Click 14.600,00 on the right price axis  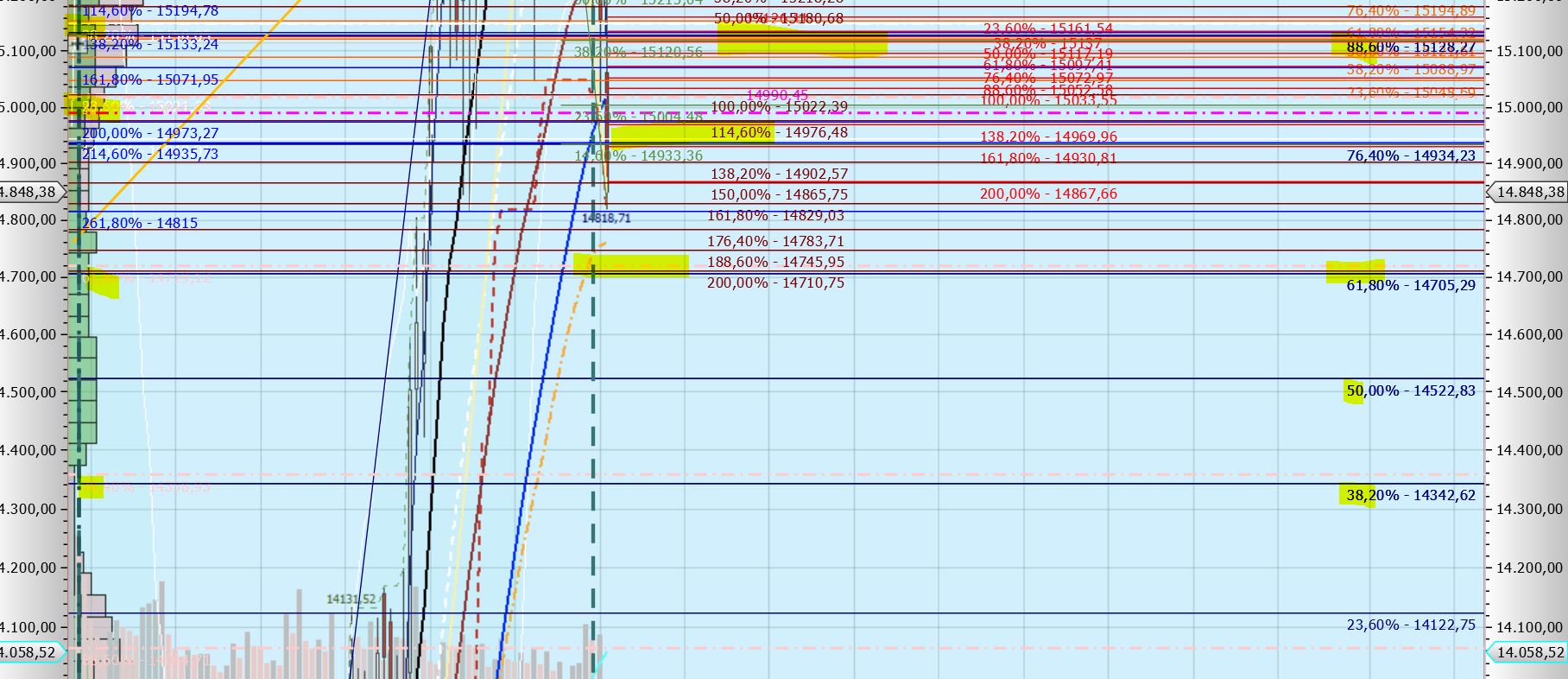click(x=1529, y=334)
